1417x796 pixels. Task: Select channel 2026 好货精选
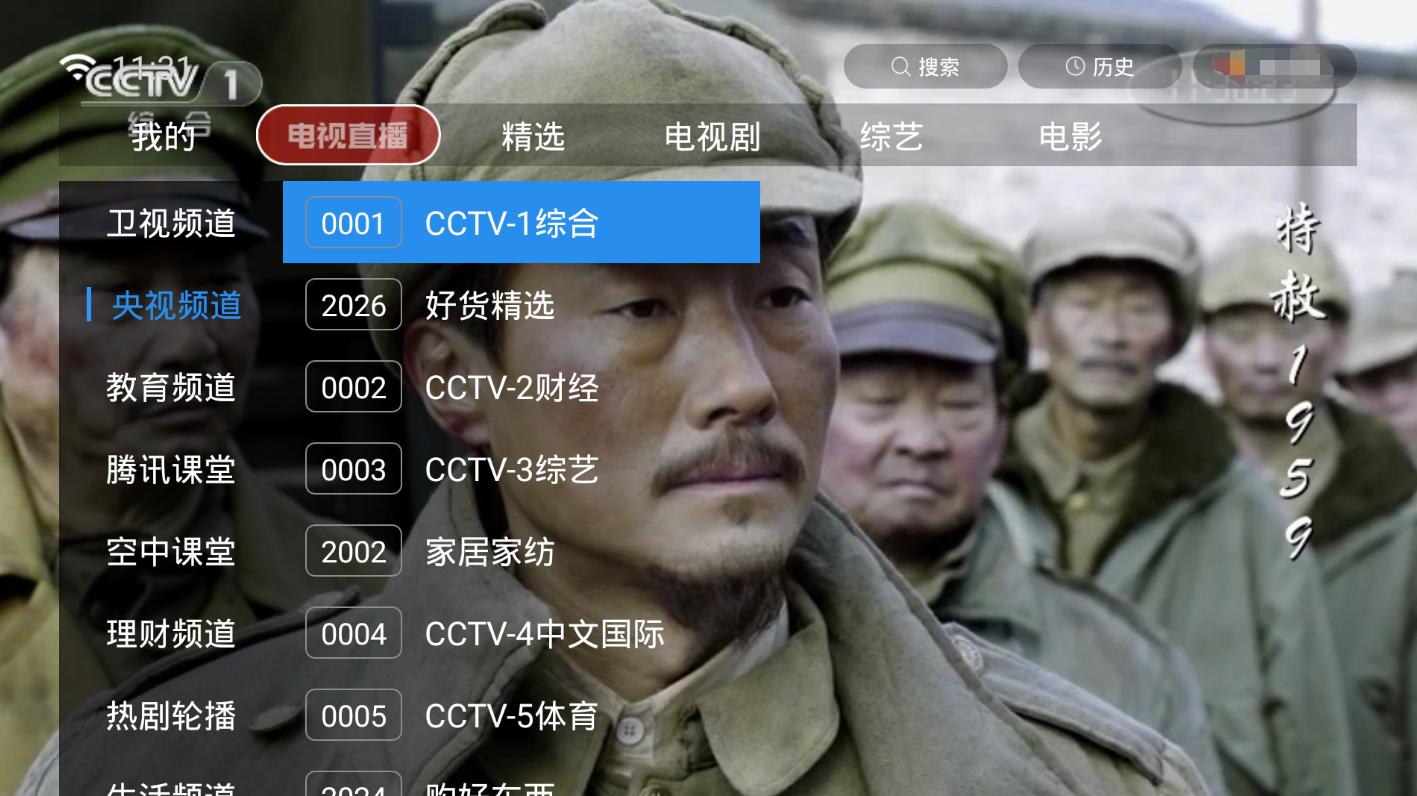[x=521, y=305]
